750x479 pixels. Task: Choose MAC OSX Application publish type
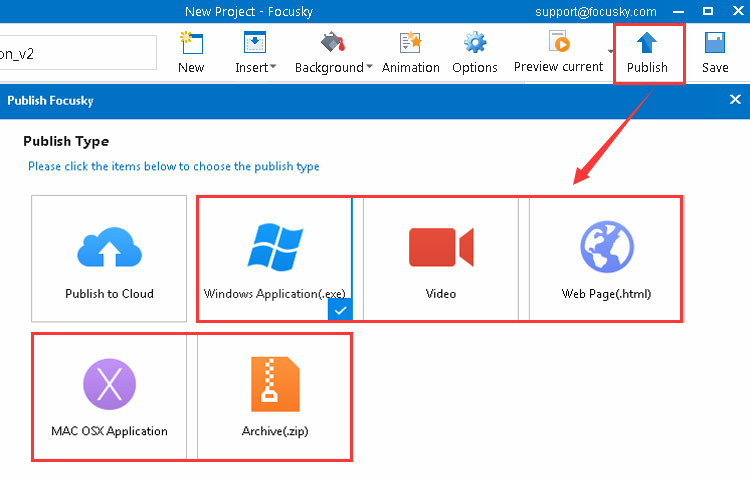(109, 397)
